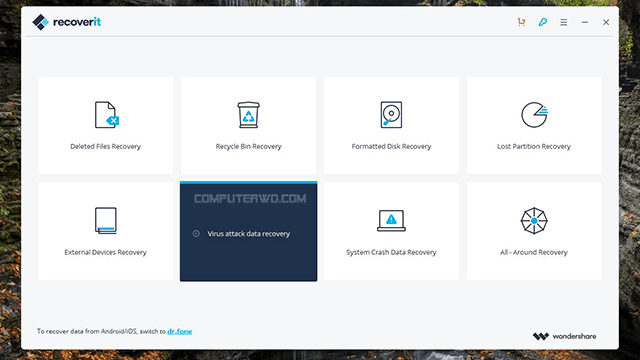Click the Lost Partition Recovery label text
Image resolution: width=640 pixels, height=360 pixels.
(534, 146)
